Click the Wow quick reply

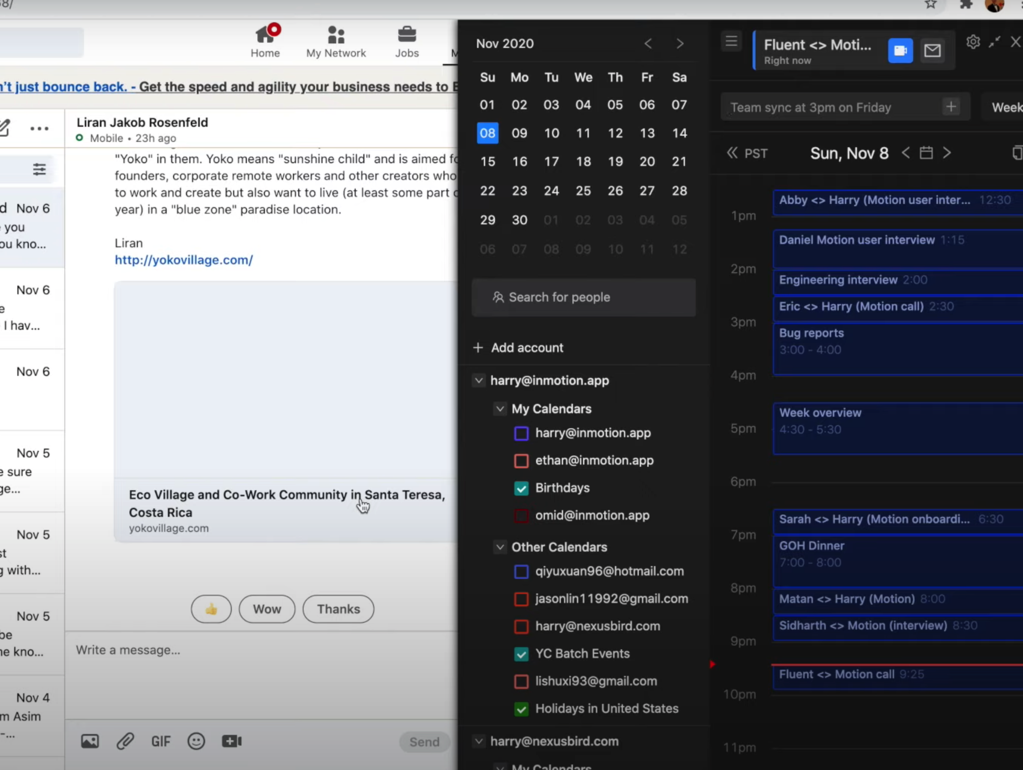267,609
